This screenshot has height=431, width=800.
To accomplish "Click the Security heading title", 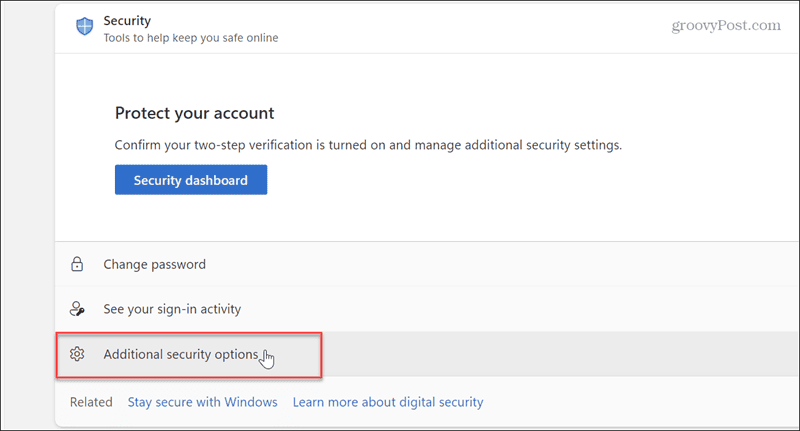I will tap(127, 20).
